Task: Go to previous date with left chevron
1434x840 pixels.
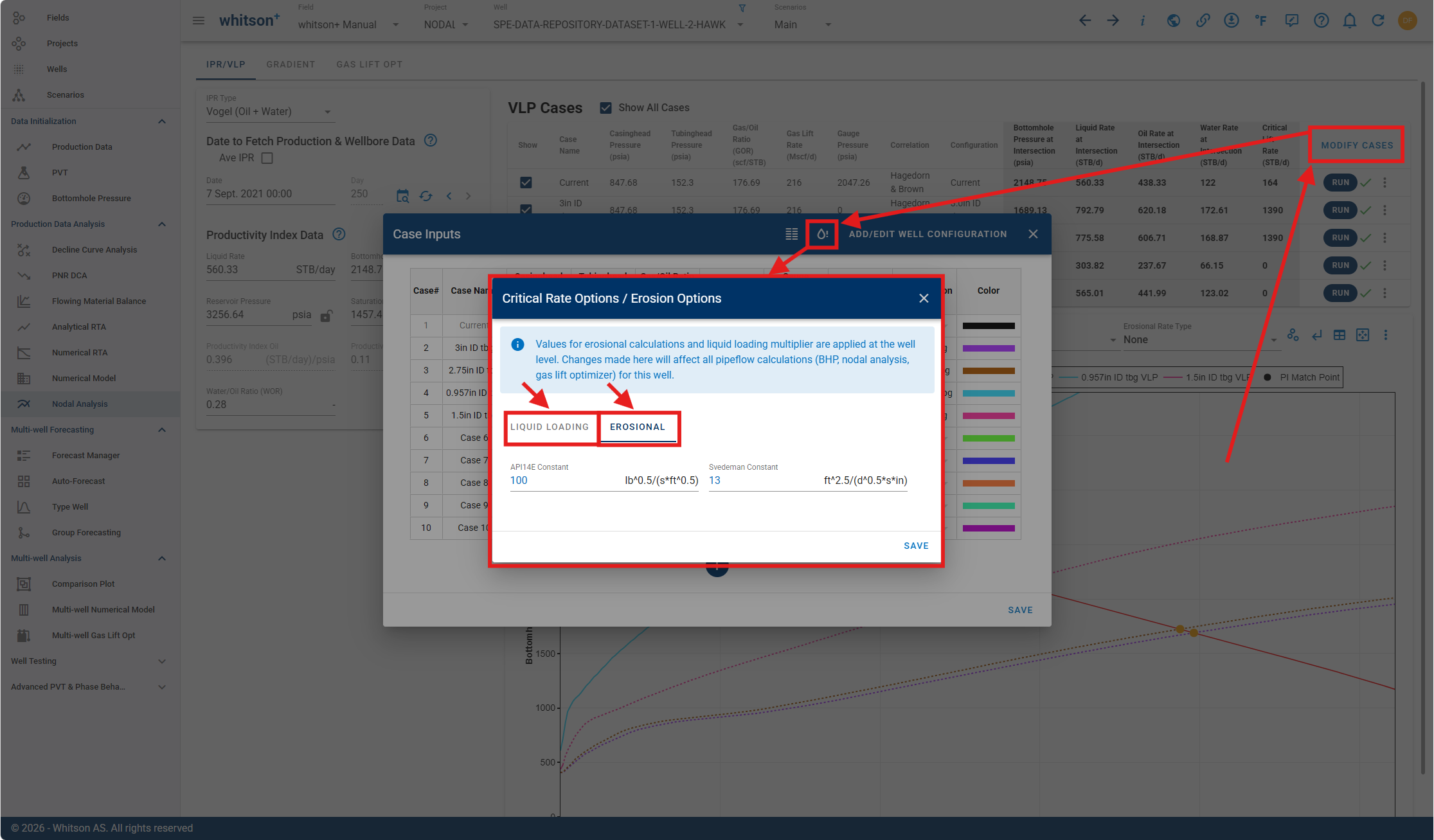Action: (449, 196)
